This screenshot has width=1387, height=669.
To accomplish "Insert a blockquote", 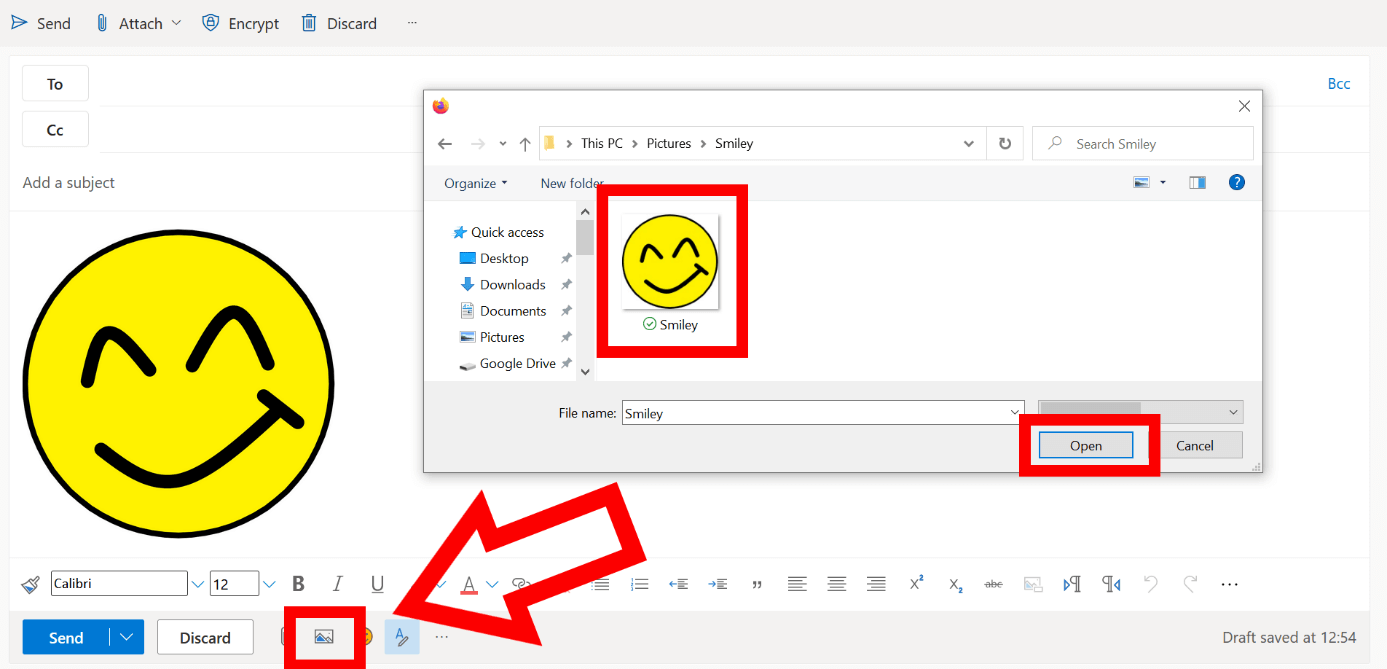I will 757,583.
